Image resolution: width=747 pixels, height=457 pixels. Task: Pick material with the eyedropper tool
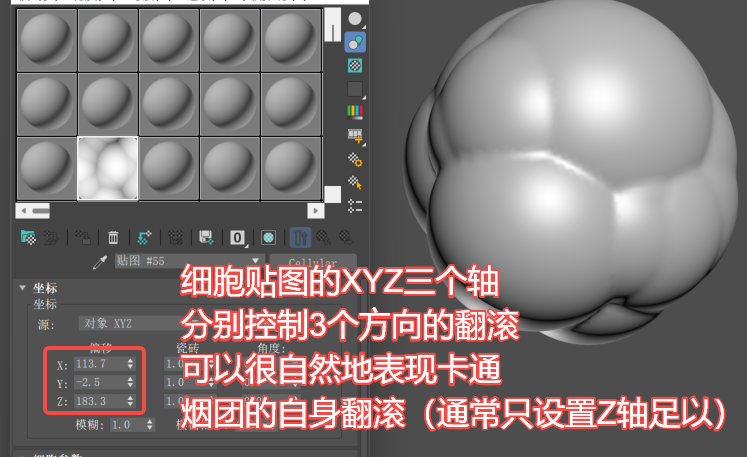[x=99, y=263]
